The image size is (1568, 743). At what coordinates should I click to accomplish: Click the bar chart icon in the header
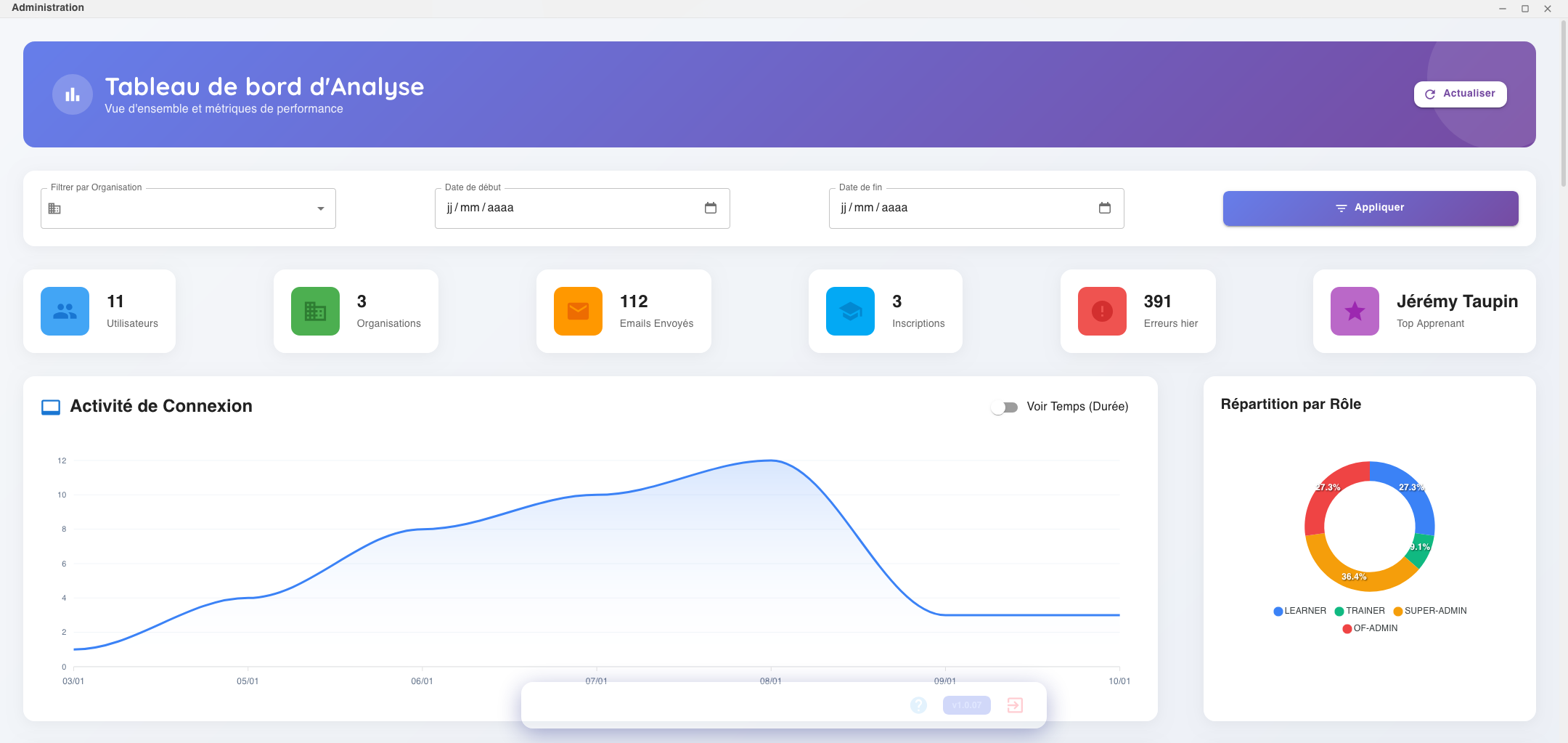[x=73, y=94]
